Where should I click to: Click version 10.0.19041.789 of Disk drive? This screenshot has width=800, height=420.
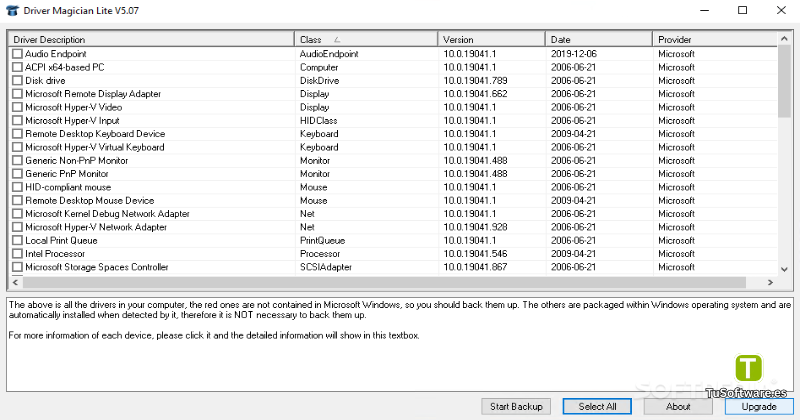pyautogui.click(x=476, y=80)
